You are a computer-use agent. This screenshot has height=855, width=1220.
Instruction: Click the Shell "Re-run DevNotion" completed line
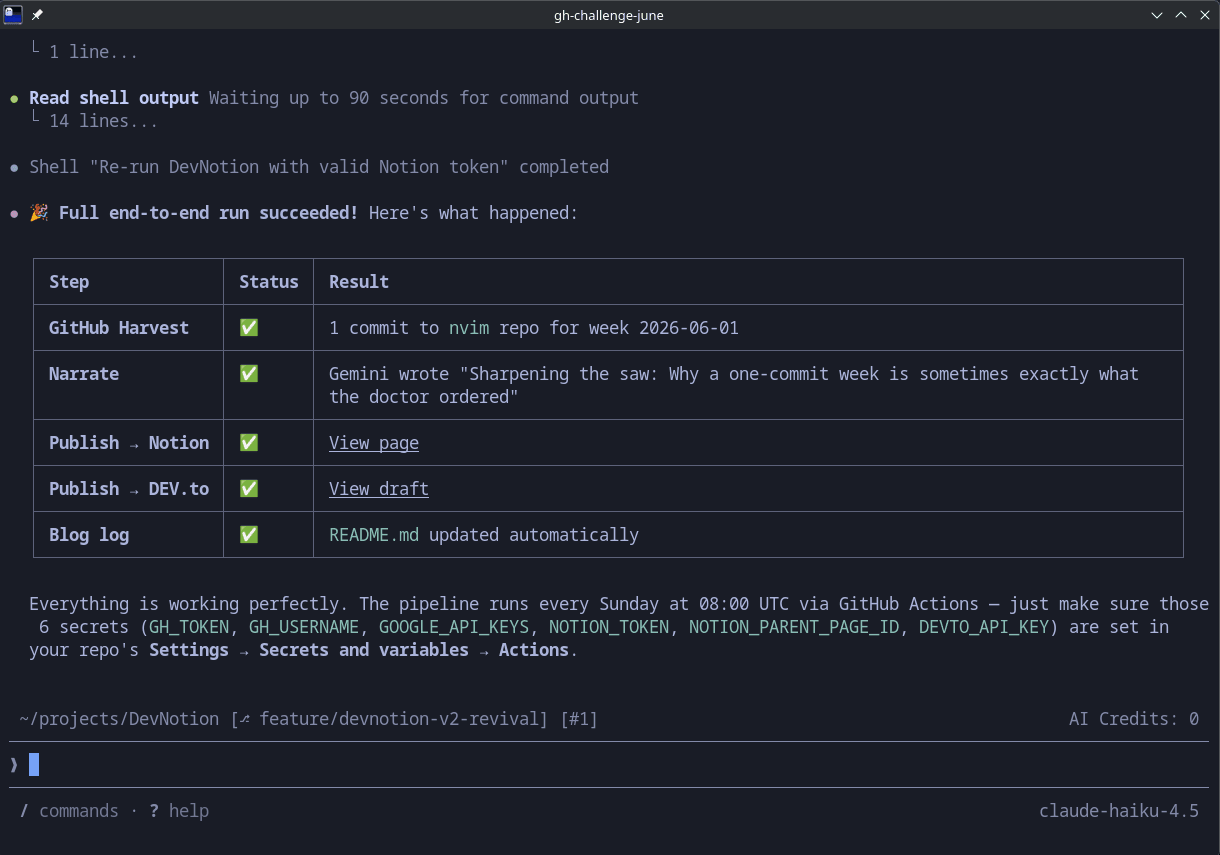319,167
